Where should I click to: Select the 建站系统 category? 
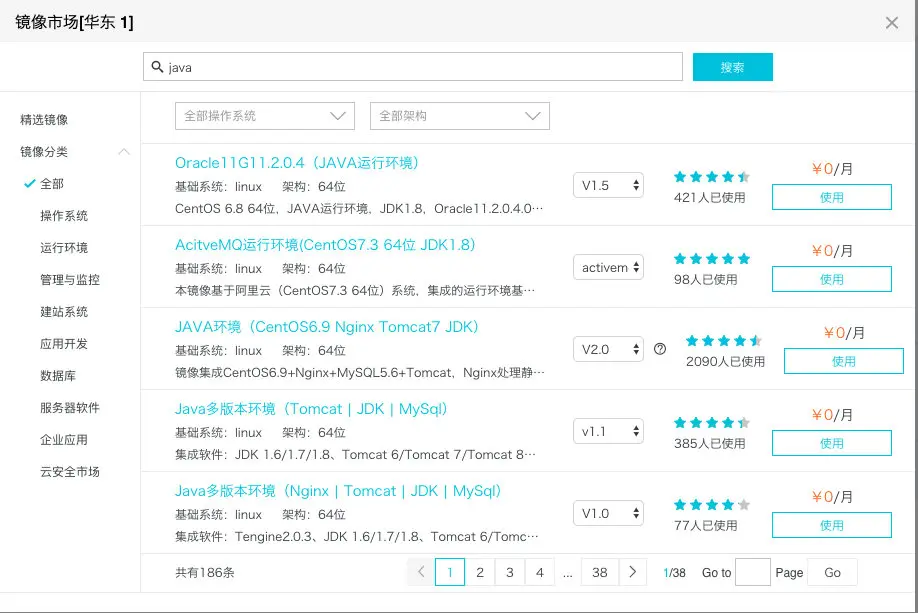click(64, 312)
